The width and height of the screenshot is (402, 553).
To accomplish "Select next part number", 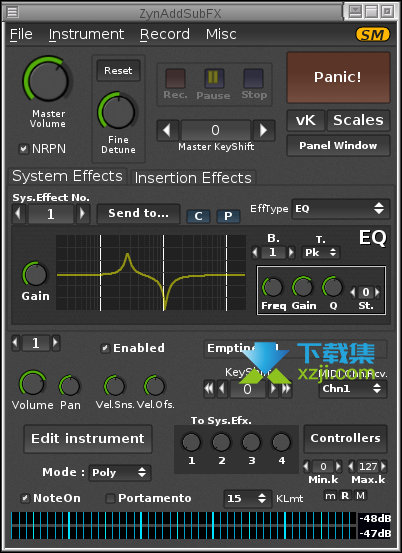I will coord(55,343).
